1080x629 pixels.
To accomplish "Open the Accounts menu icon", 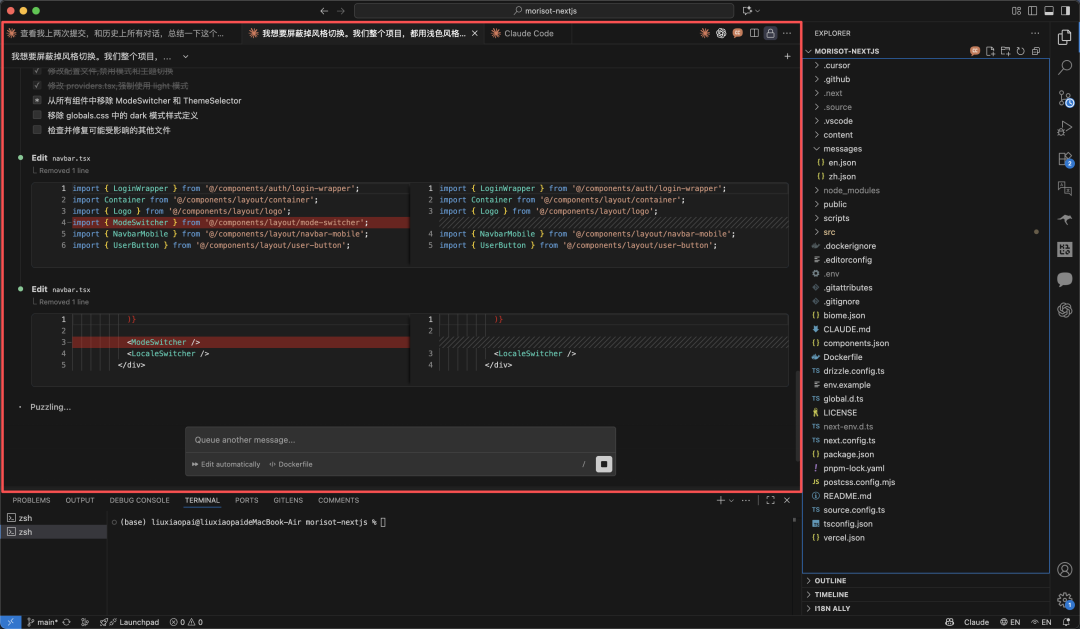I will pos(1065,570).
